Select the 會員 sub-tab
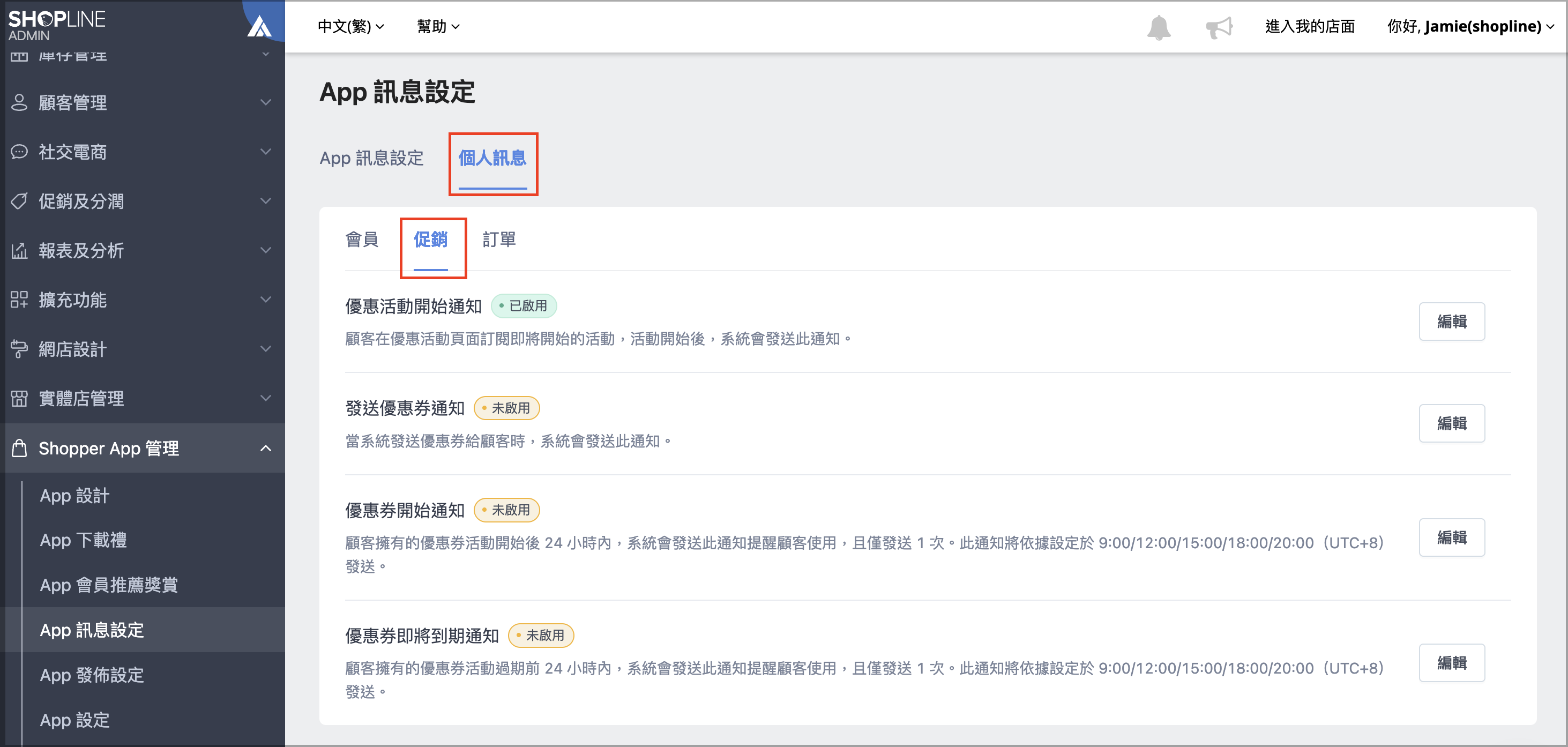The height and width of the screenshot is (747, 1568). tap(362, 239)
